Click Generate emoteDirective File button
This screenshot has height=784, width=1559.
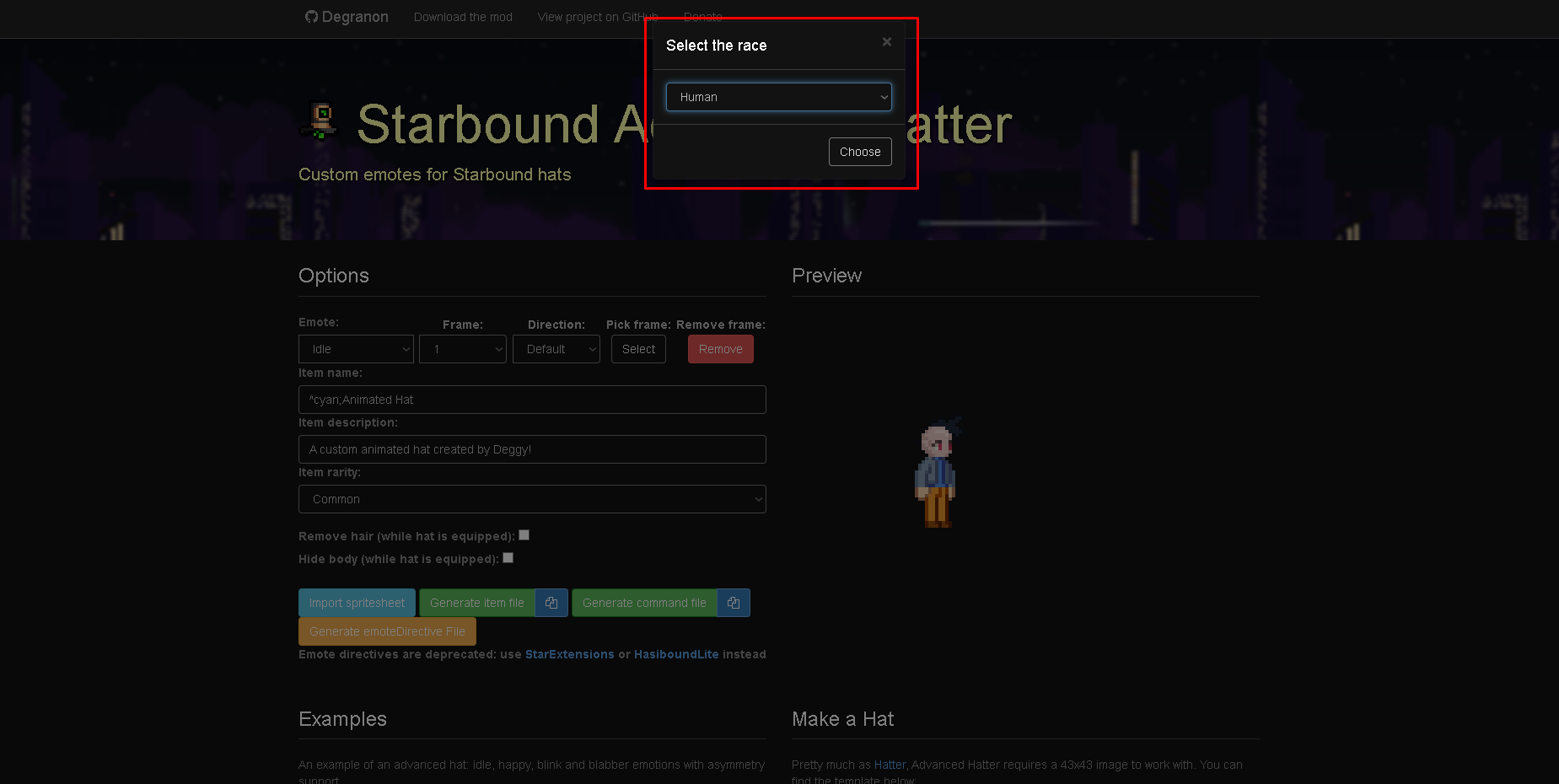(x=387, y=631)
